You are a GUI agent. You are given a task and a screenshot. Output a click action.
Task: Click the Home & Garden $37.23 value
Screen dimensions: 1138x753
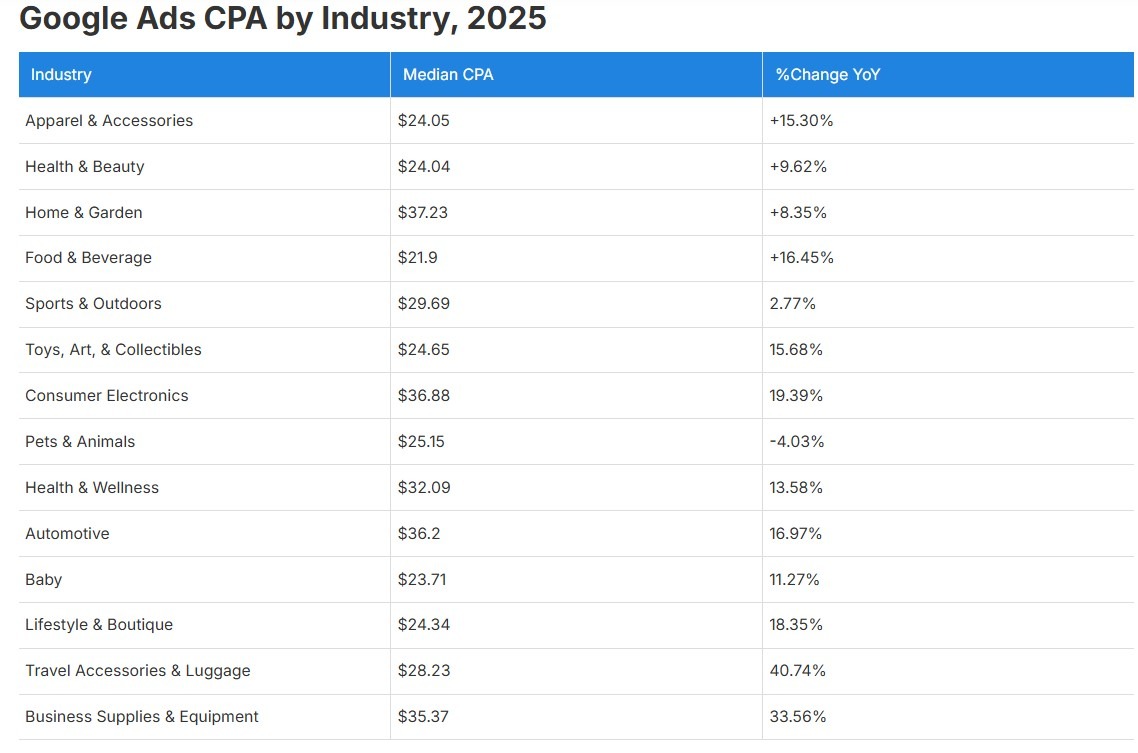coord(424,213)
